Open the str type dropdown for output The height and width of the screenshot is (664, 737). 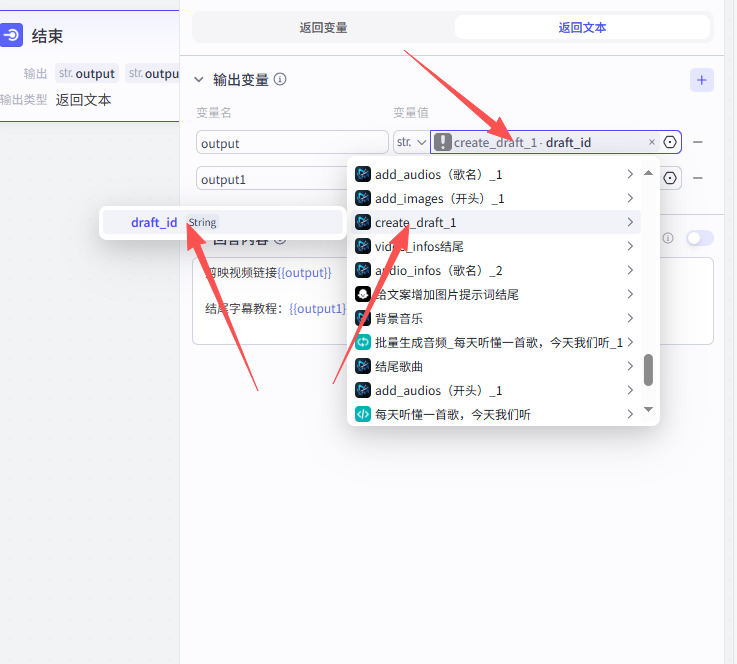click(x=410, y=142)
